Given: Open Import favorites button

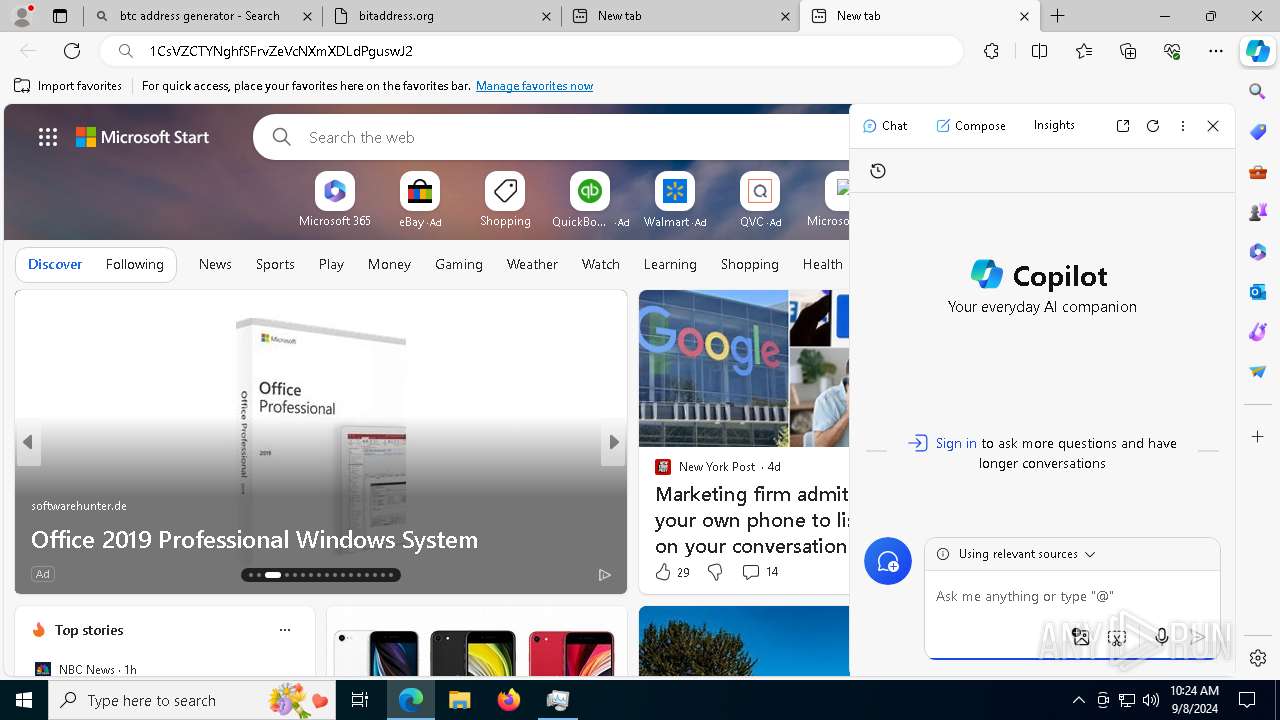Looking at the screenshot, I should [68, 86].
